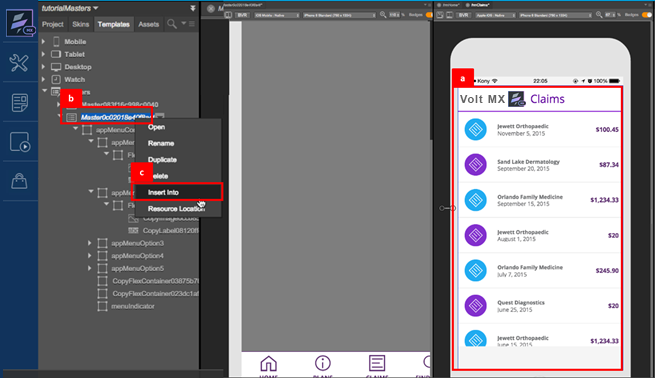Viewport: 655px width, 378px height.
Task: Toggle the orange Badges switch on right canvas
Action: click(x=647, y=15)
